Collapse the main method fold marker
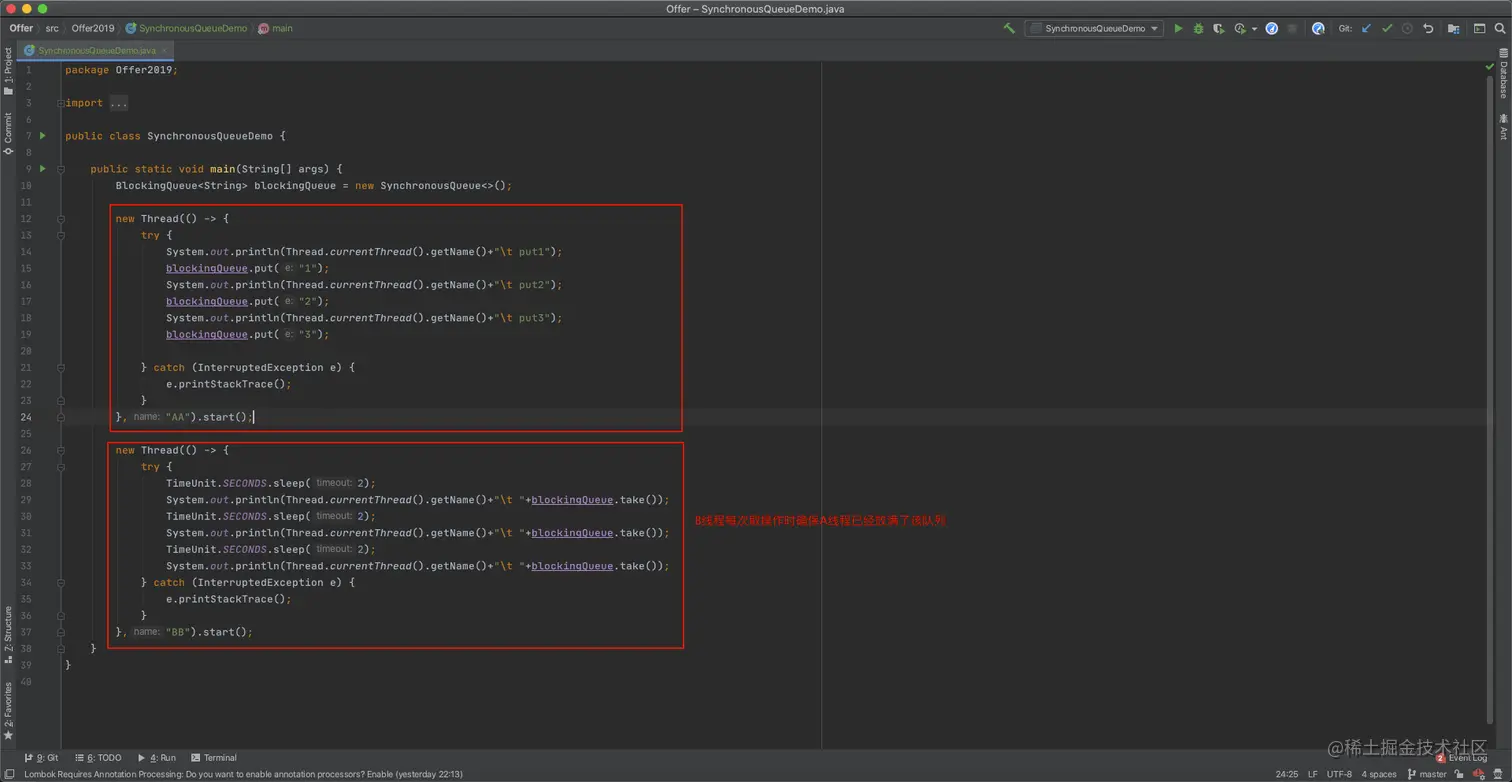The image size is (1512, 782). (x=61, y=169)
